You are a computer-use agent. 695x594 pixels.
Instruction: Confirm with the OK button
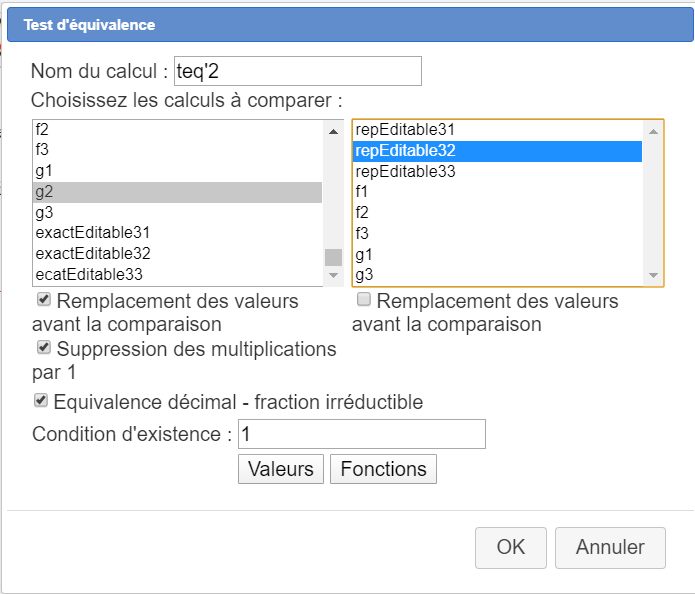(511, 547)
